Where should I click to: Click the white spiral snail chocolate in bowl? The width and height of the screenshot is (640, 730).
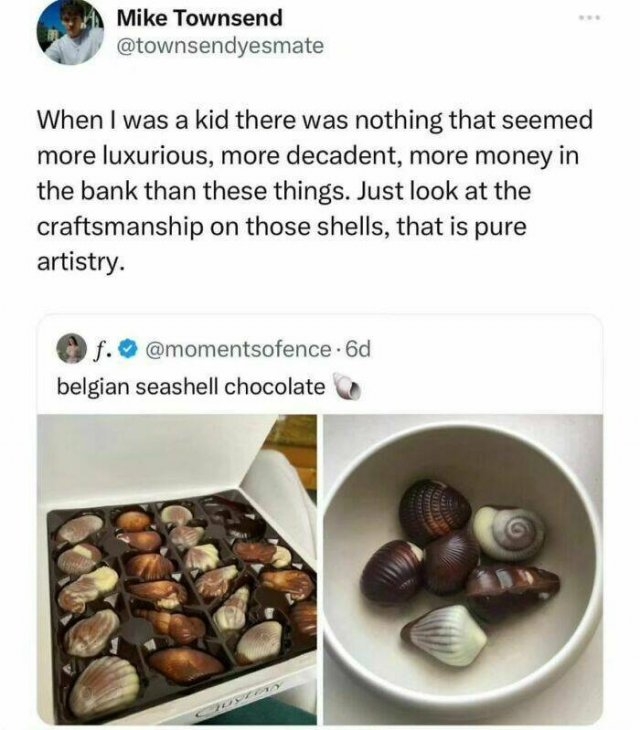coord(508,532)
